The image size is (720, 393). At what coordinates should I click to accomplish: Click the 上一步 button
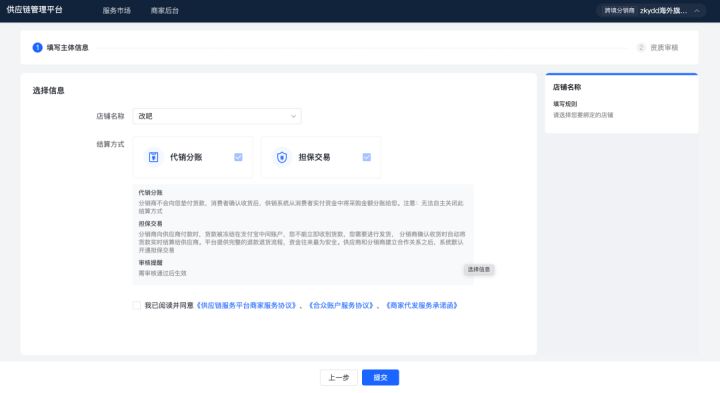point(339,377)
